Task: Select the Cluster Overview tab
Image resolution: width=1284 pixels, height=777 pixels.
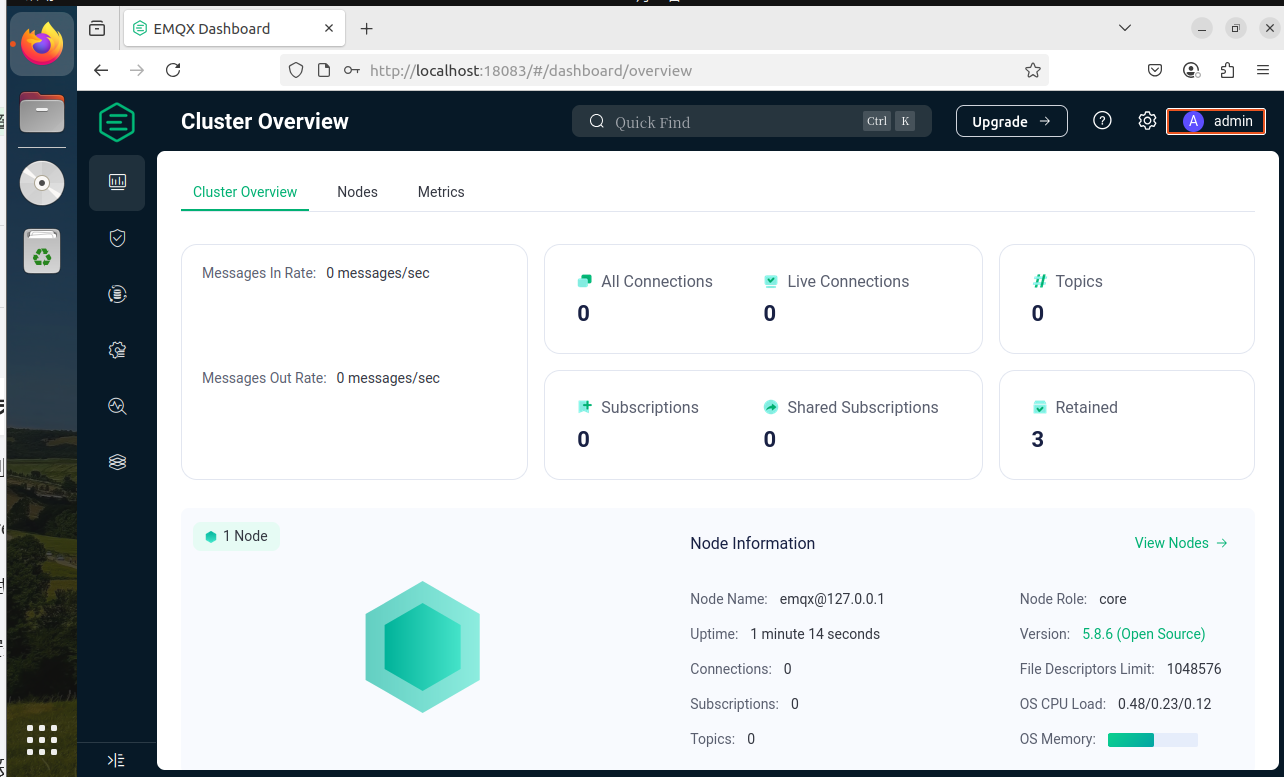Action: [245, 192]
